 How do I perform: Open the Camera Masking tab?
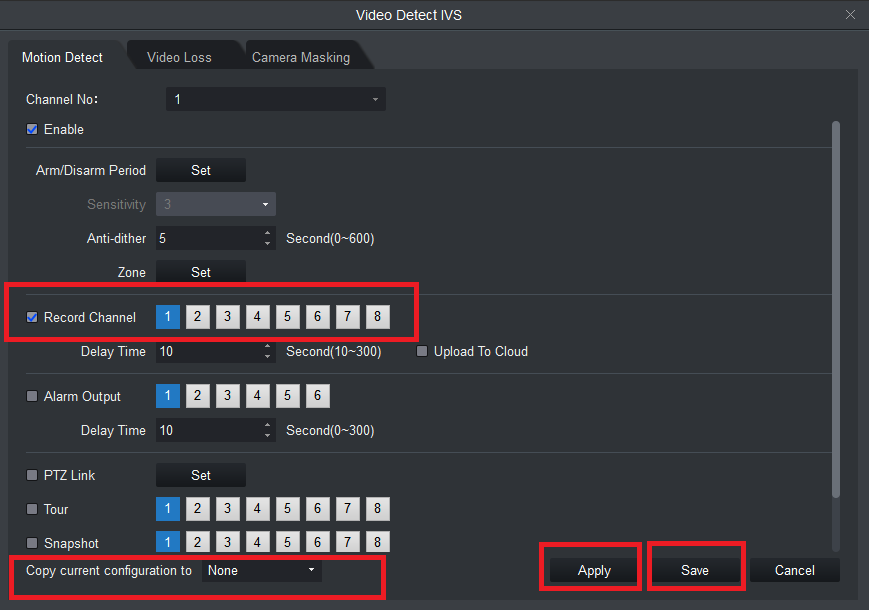click(x=301, y=57)
